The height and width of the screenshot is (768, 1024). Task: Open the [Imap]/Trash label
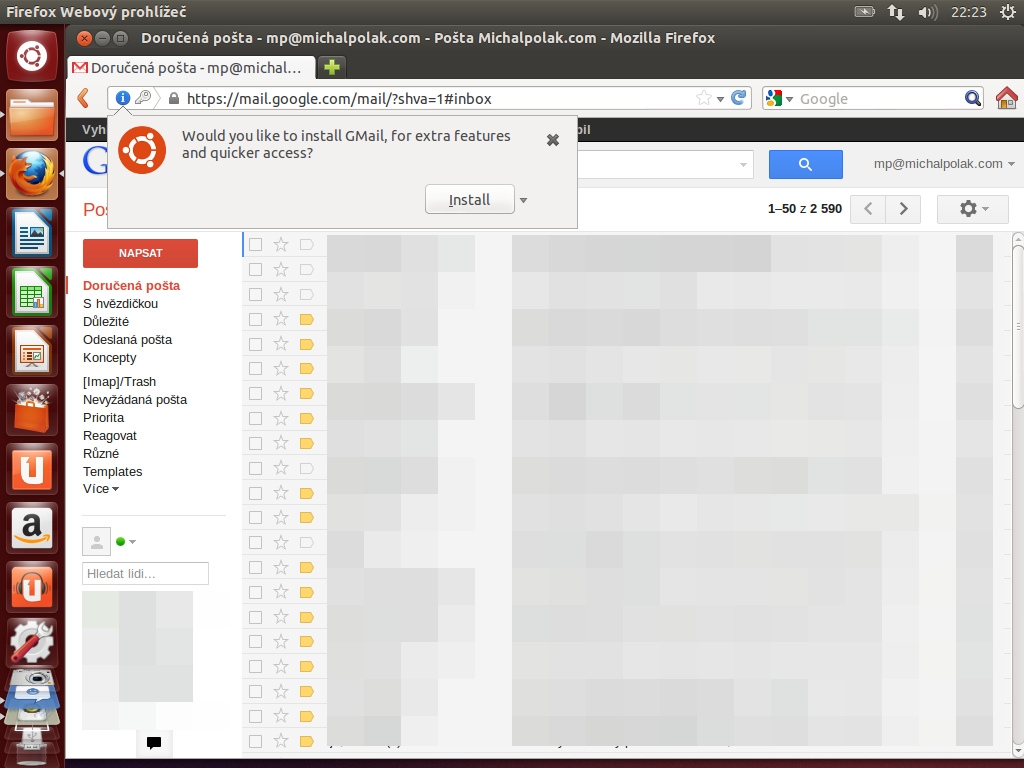(120, 382)
